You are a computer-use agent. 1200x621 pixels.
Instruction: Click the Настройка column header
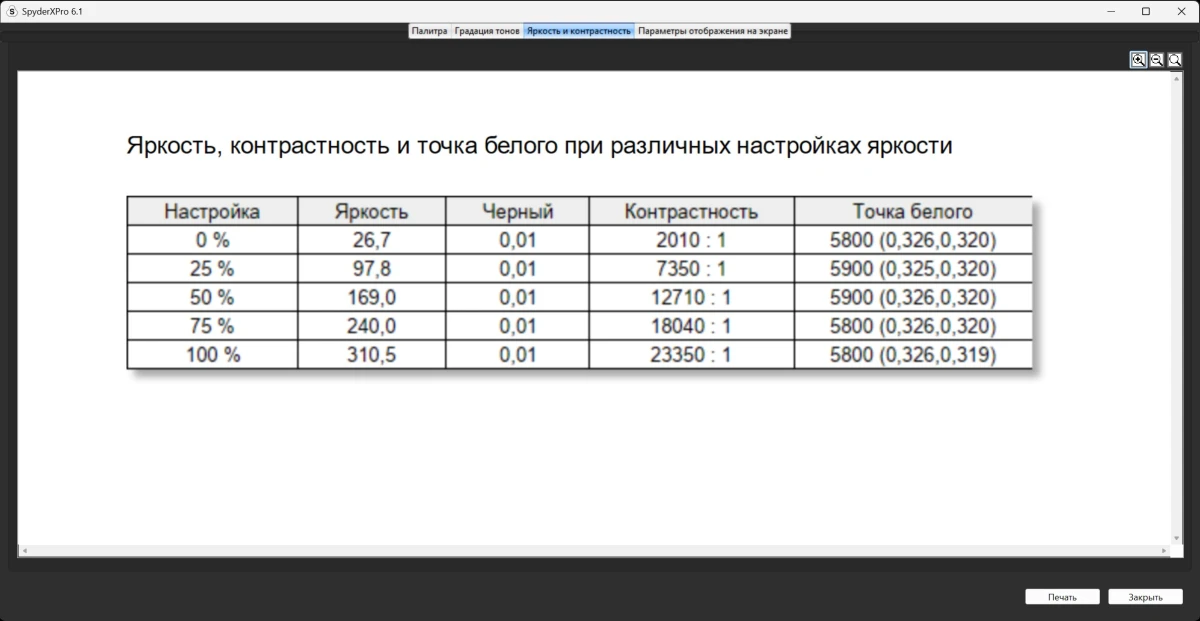211,211
